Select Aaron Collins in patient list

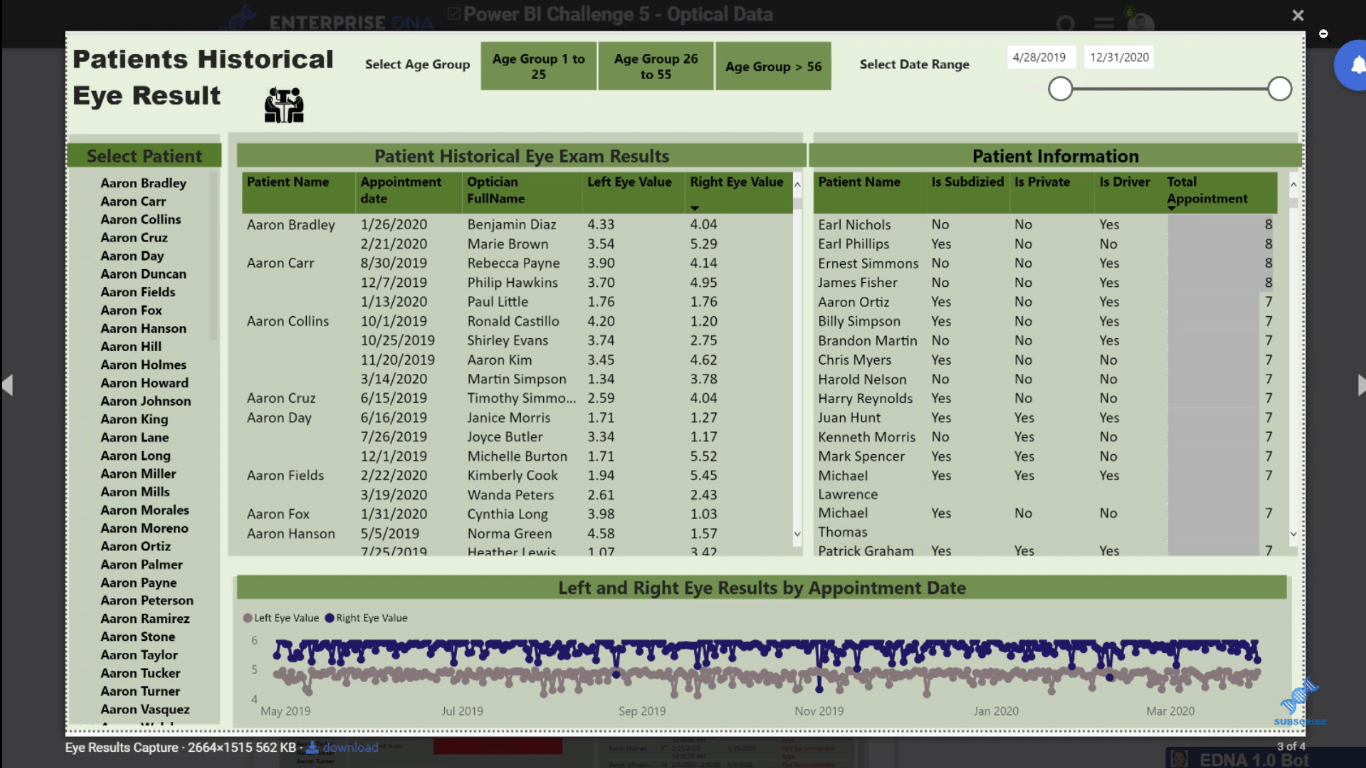tap(141, 219)
